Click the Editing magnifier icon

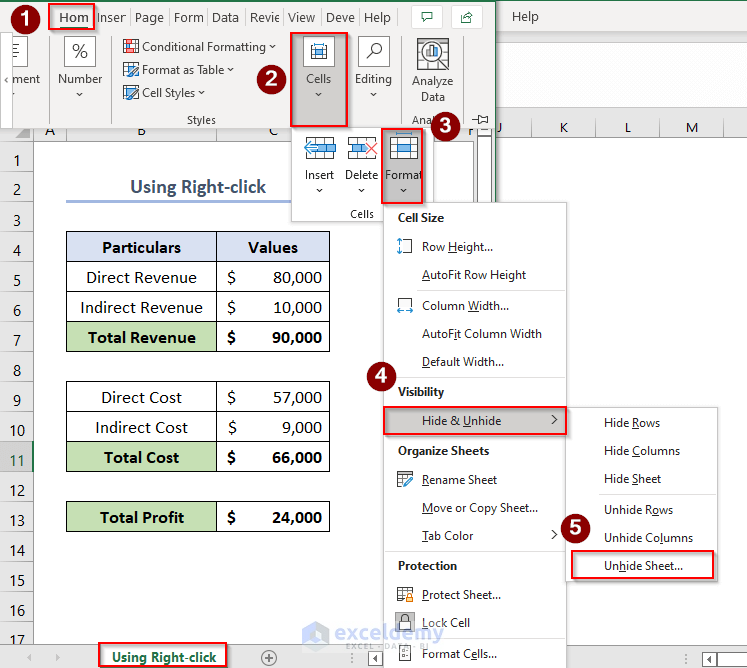tap(374, 51)
